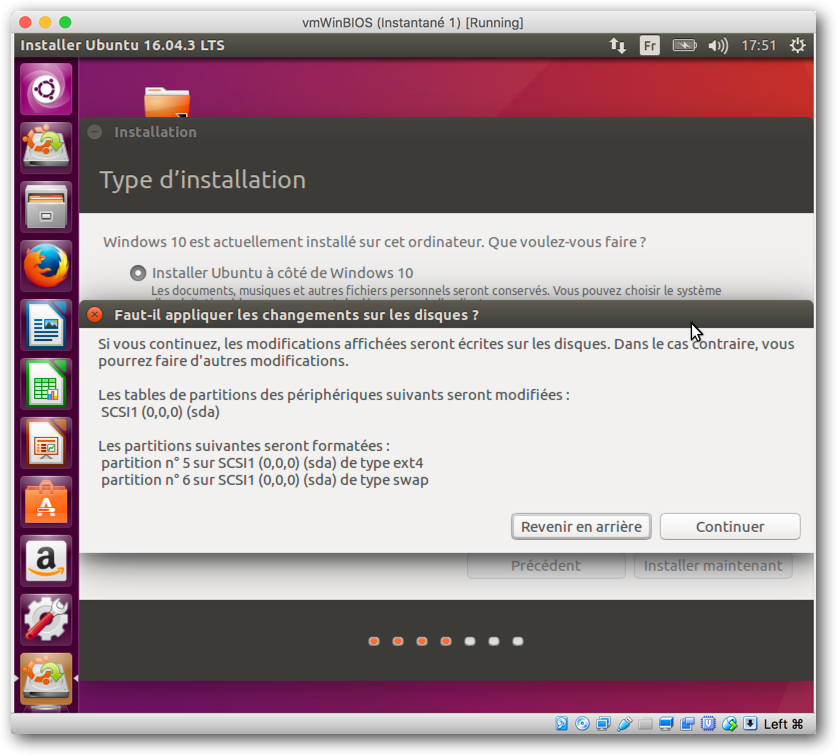Image resolution: width=837 pixels, height=755 pixels.
Task: Open the 17:51 clock menu
Action: (x=758, y=45)
